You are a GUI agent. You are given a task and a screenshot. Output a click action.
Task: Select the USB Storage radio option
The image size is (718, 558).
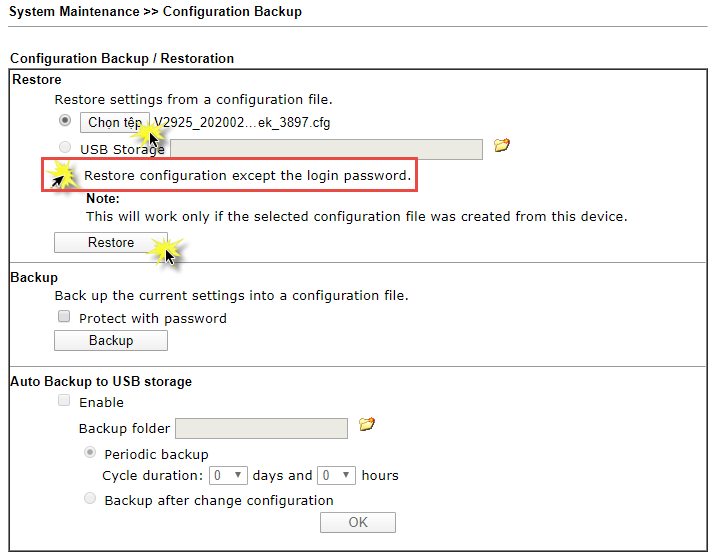65,147
